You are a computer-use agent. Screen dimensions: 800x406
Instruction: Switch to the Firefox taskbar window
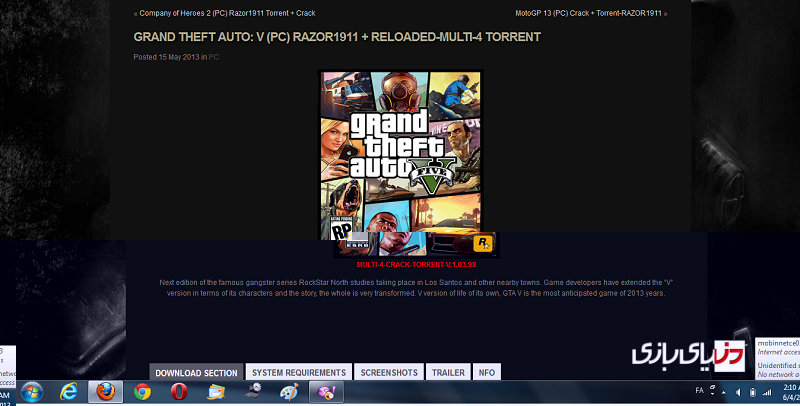106,392
